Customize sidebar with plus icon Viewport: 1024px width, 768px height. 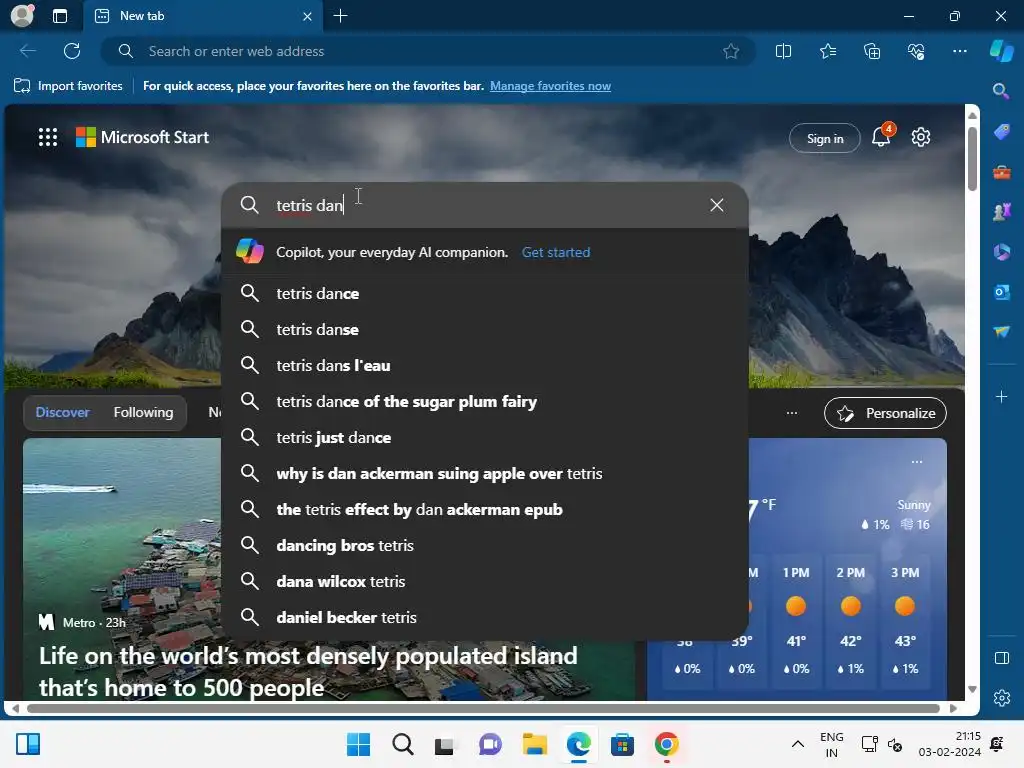click(x=1001, y=396)
